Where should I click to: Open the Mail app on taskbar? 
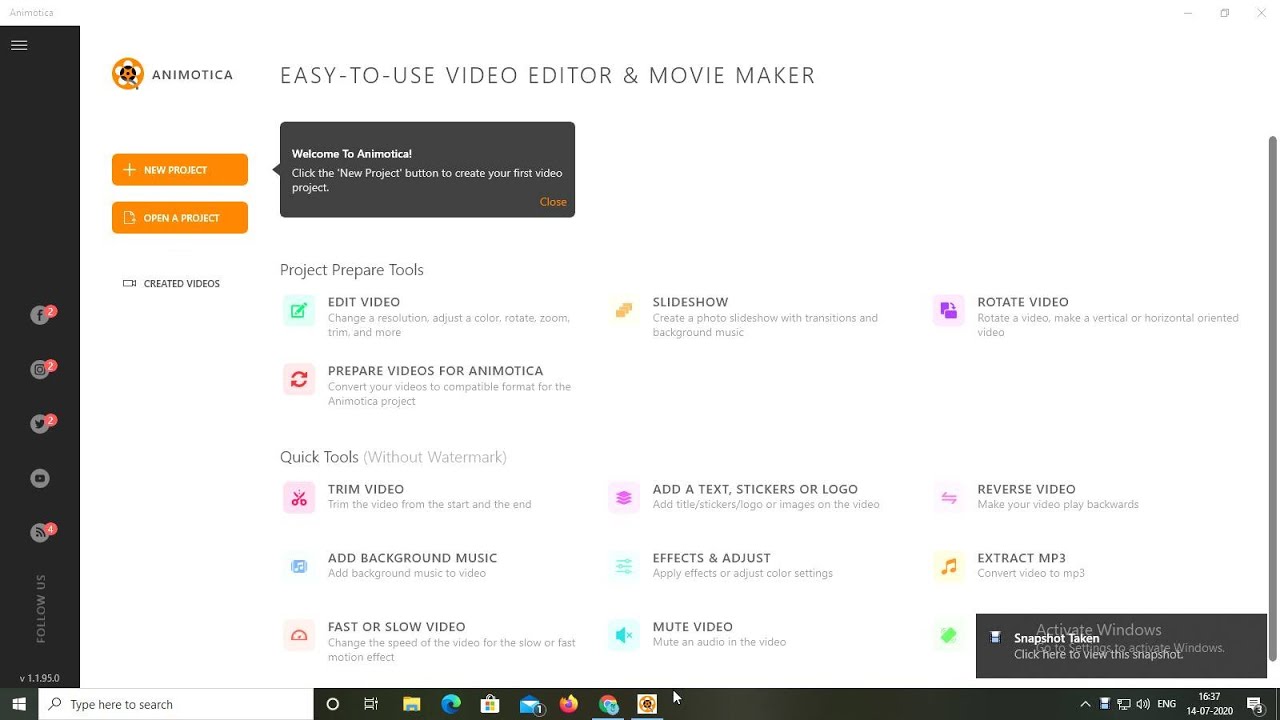[530, 704]
